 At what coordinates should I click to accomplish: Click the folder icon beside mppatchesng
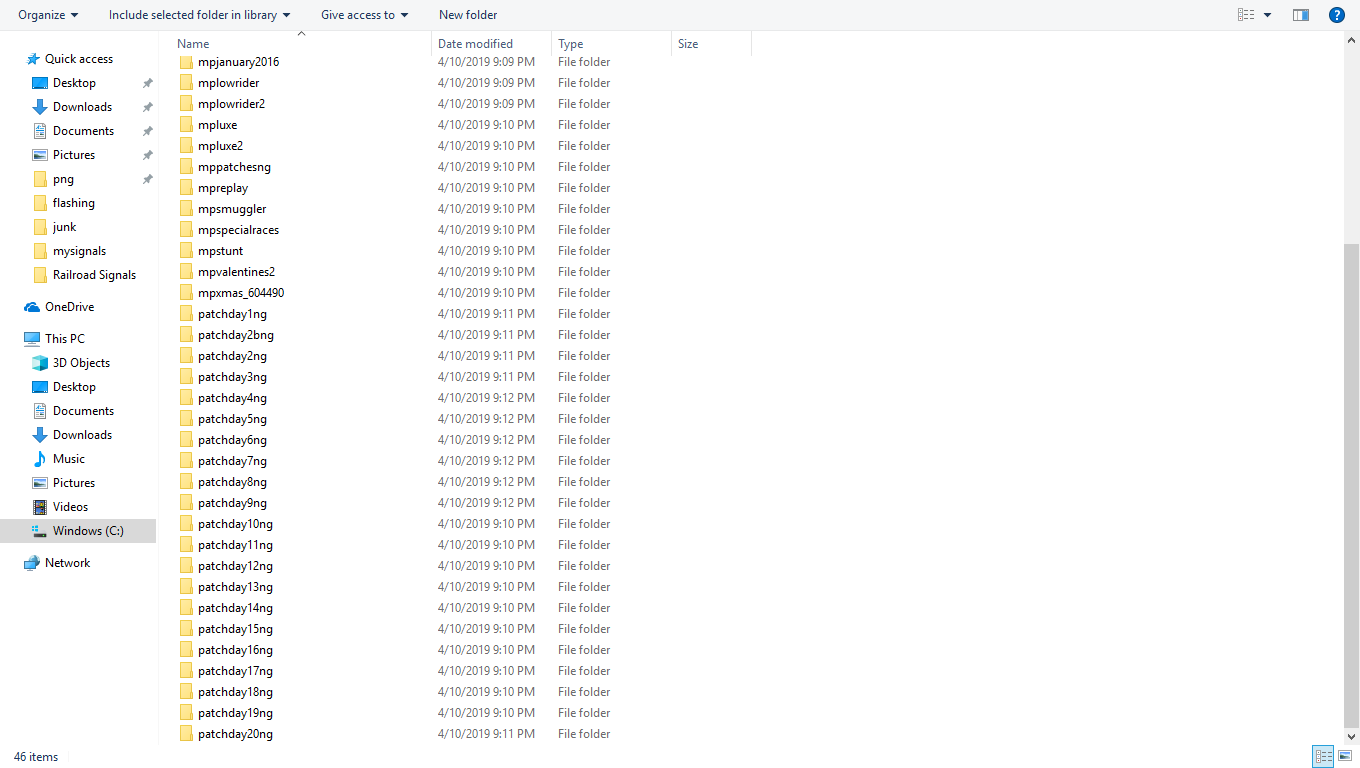[x=186, y=167]
